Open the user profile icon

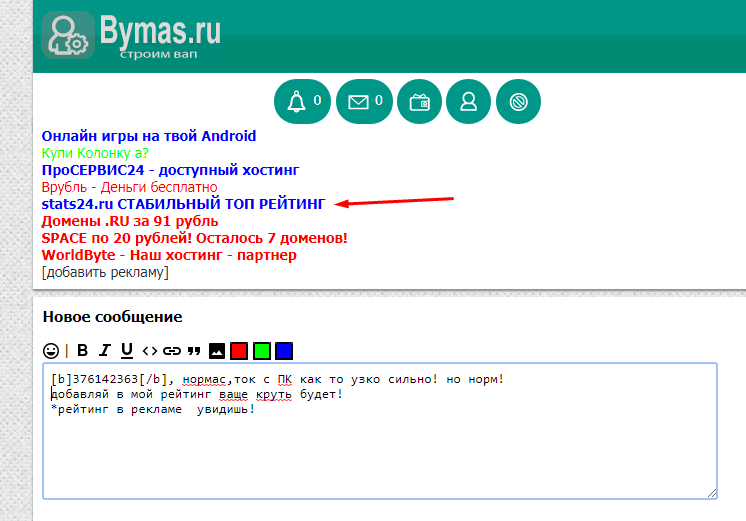coord(468,101)
